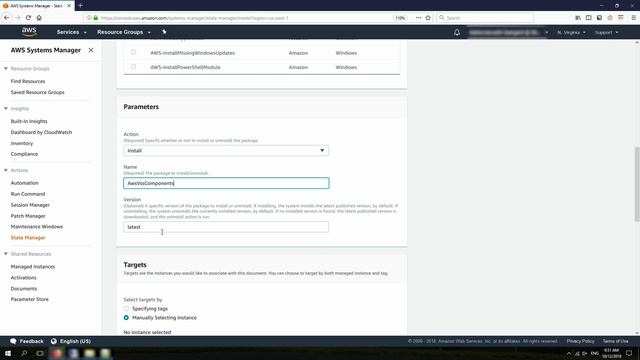Open the Firefox library icon
Viewport: 640px width, 360px height.
(578, 18)
